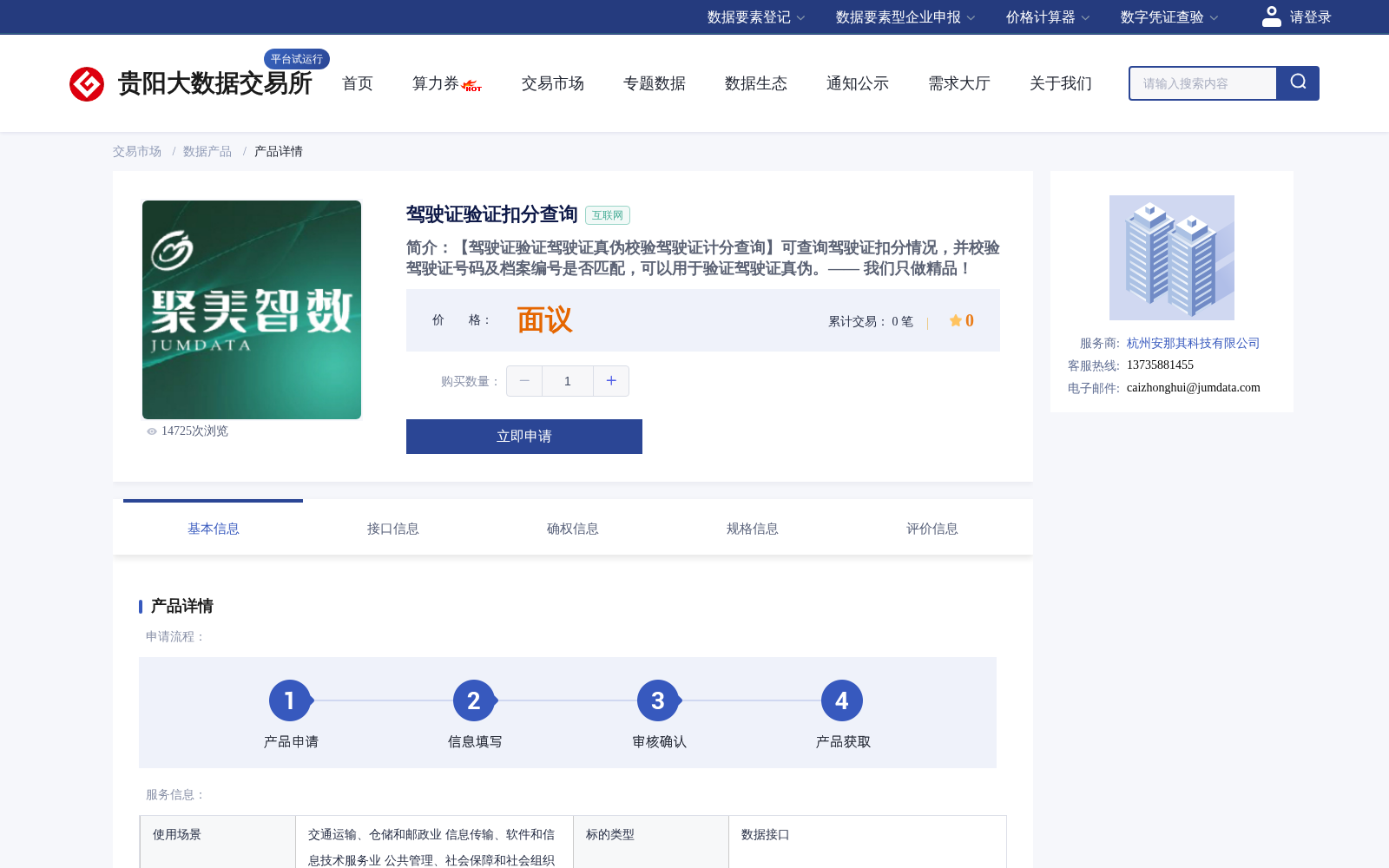Screen dimensions: 1389x868
Task: Open the 首页 menu item
Action: point(358,83)
